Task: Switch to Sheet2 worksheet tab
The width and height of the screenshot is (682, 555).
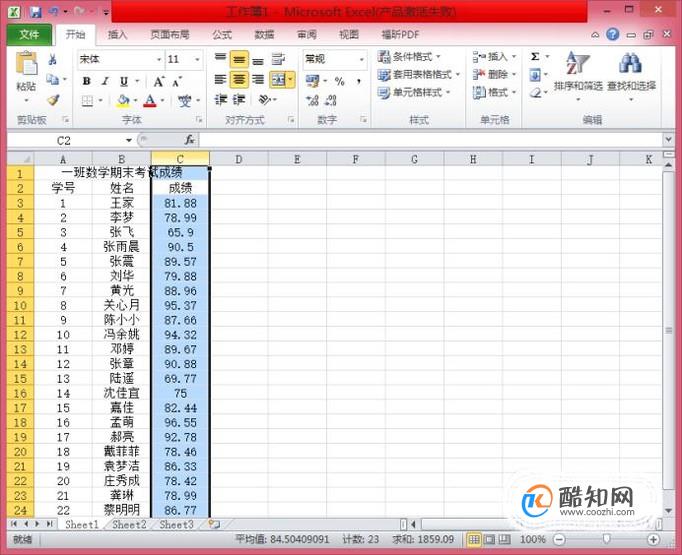Action: click(129, 525)
